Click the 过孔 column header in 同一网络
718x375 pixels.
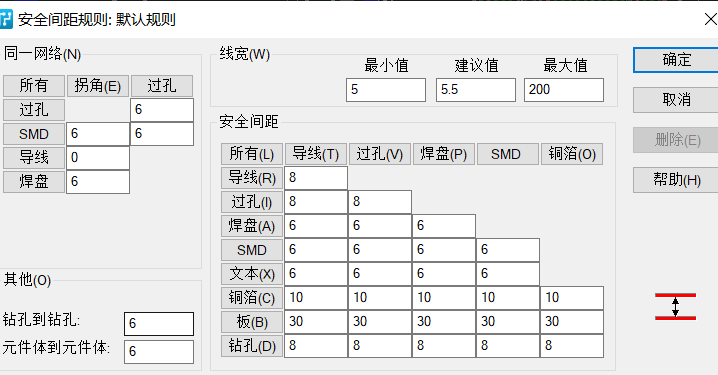tap(162, 86)
